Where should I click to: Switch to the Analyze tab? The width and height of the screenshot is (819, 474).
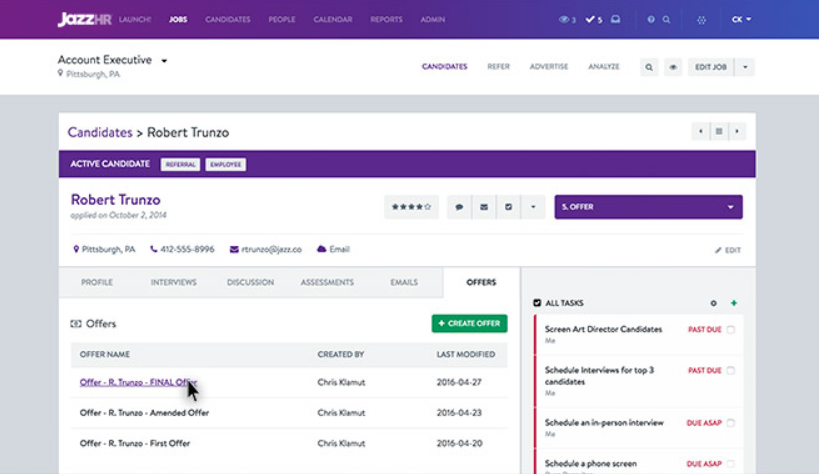604,66
